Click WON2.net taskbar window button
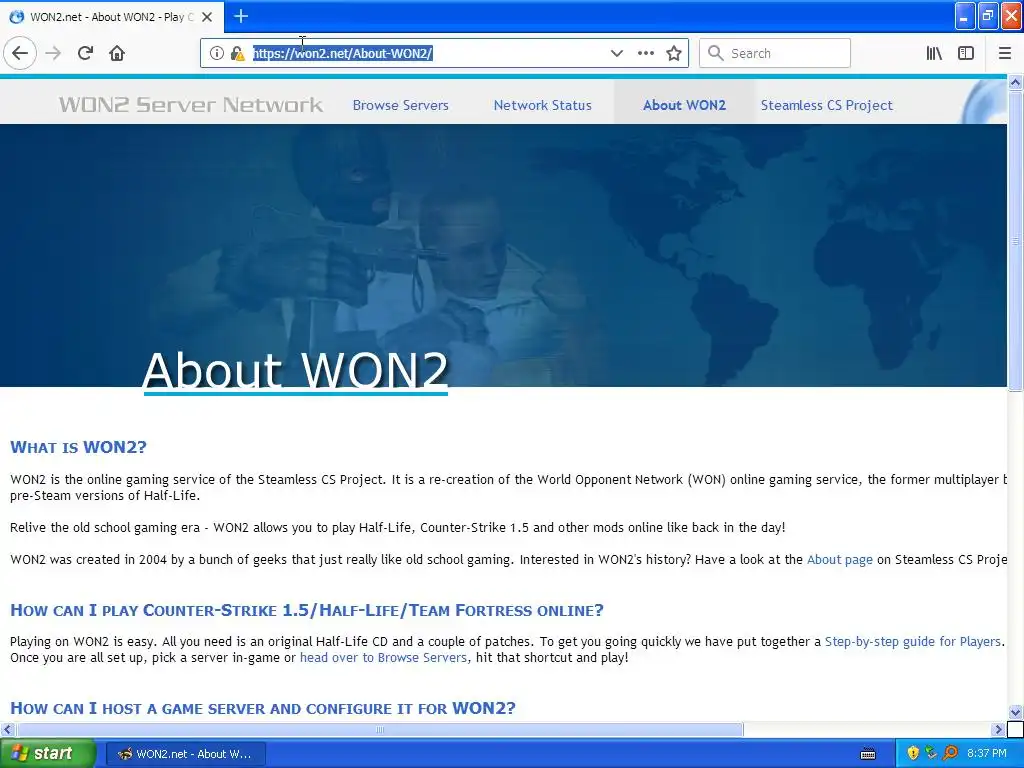 [x=185, y=754]
